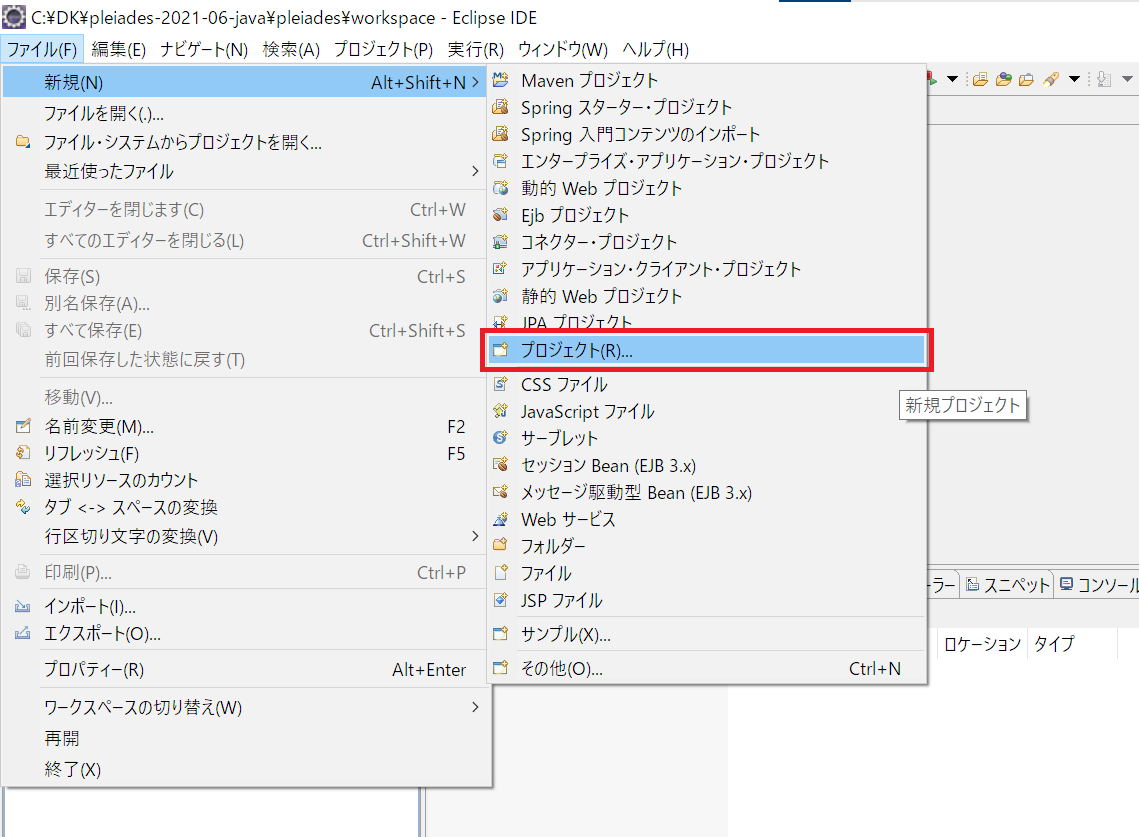1139x837 pixels.
Task: Click the pen-shaped toolbar icon
Action: tap(1051, 79)
